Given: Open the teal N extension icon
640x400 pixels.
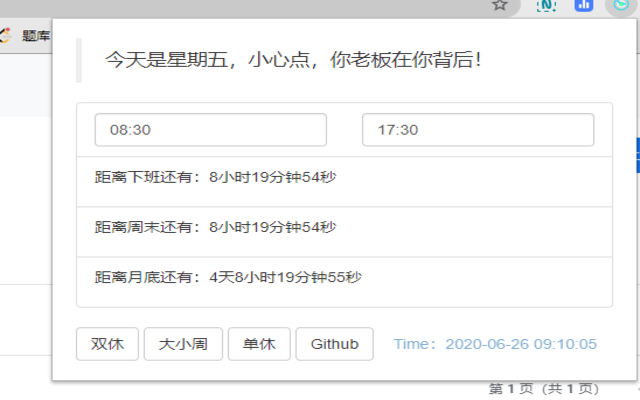Looking at the screenshot, I should 546,5.
